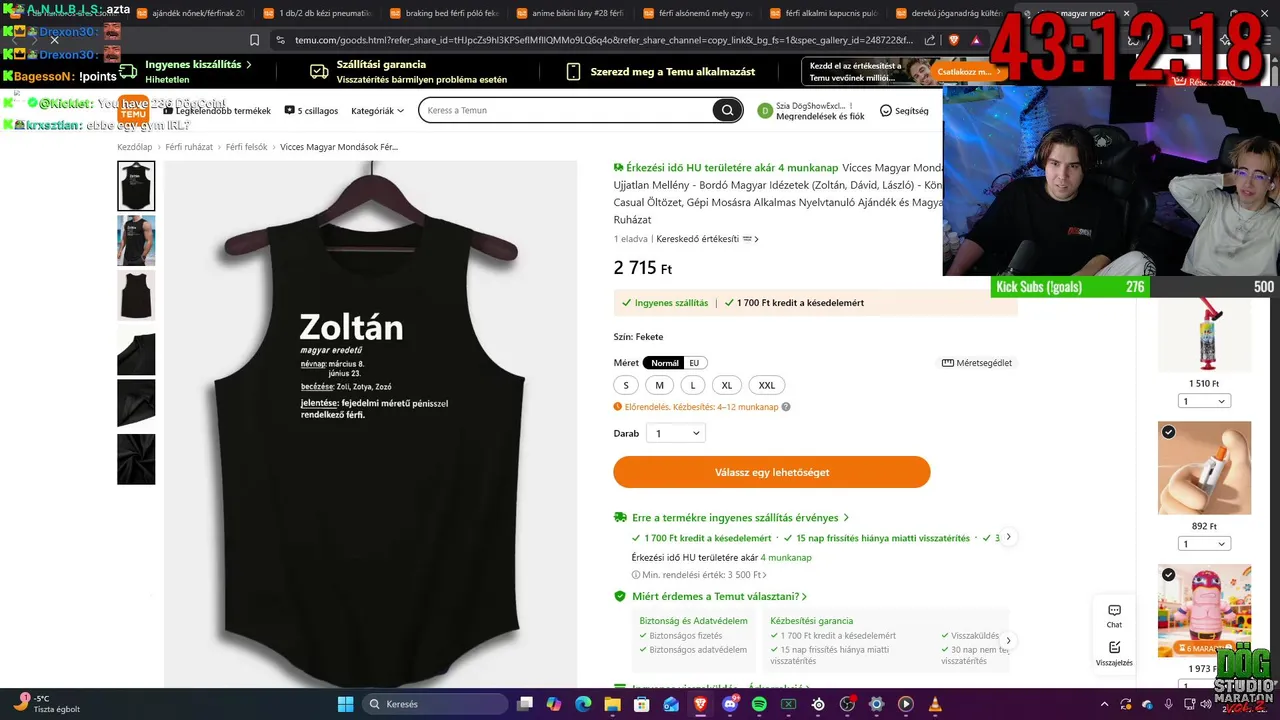Open the Méretsegédlet size guide
The height and width of the screenshot is (720, 1280).
pos(977,363)
